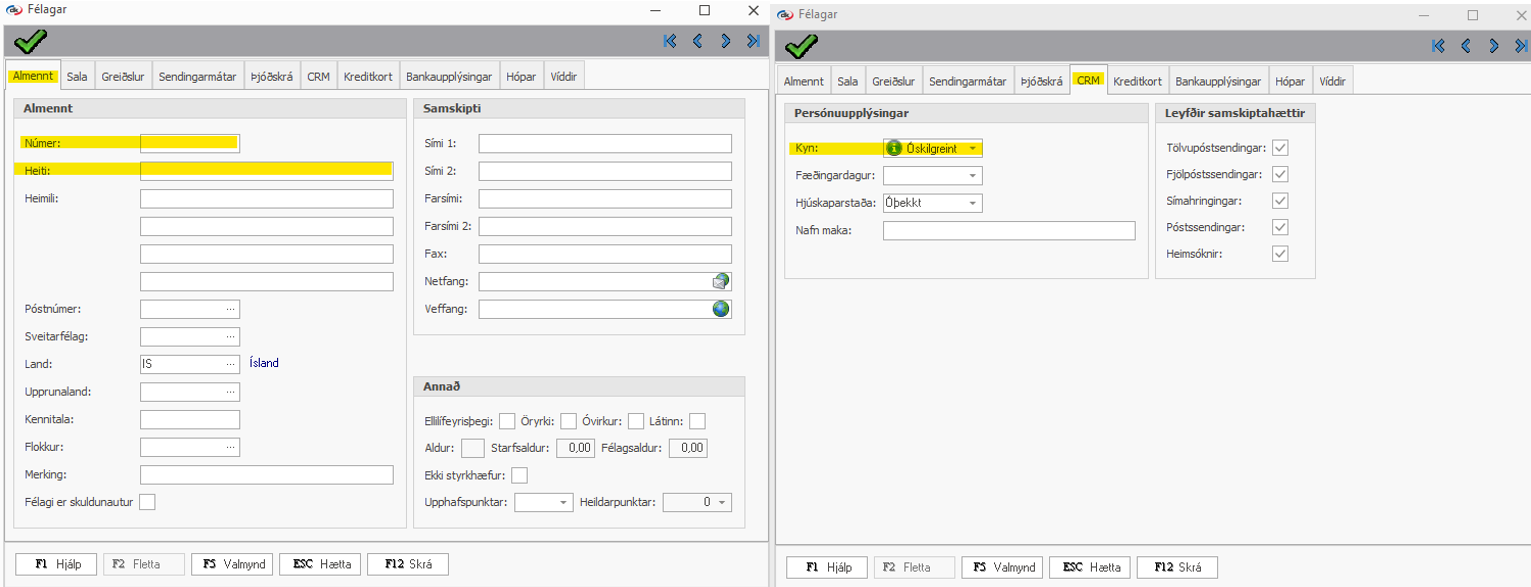Go to next record in right window
Image resolution: width=1531 pixels, height=587 pixels.
click(x=1493, y=46)
